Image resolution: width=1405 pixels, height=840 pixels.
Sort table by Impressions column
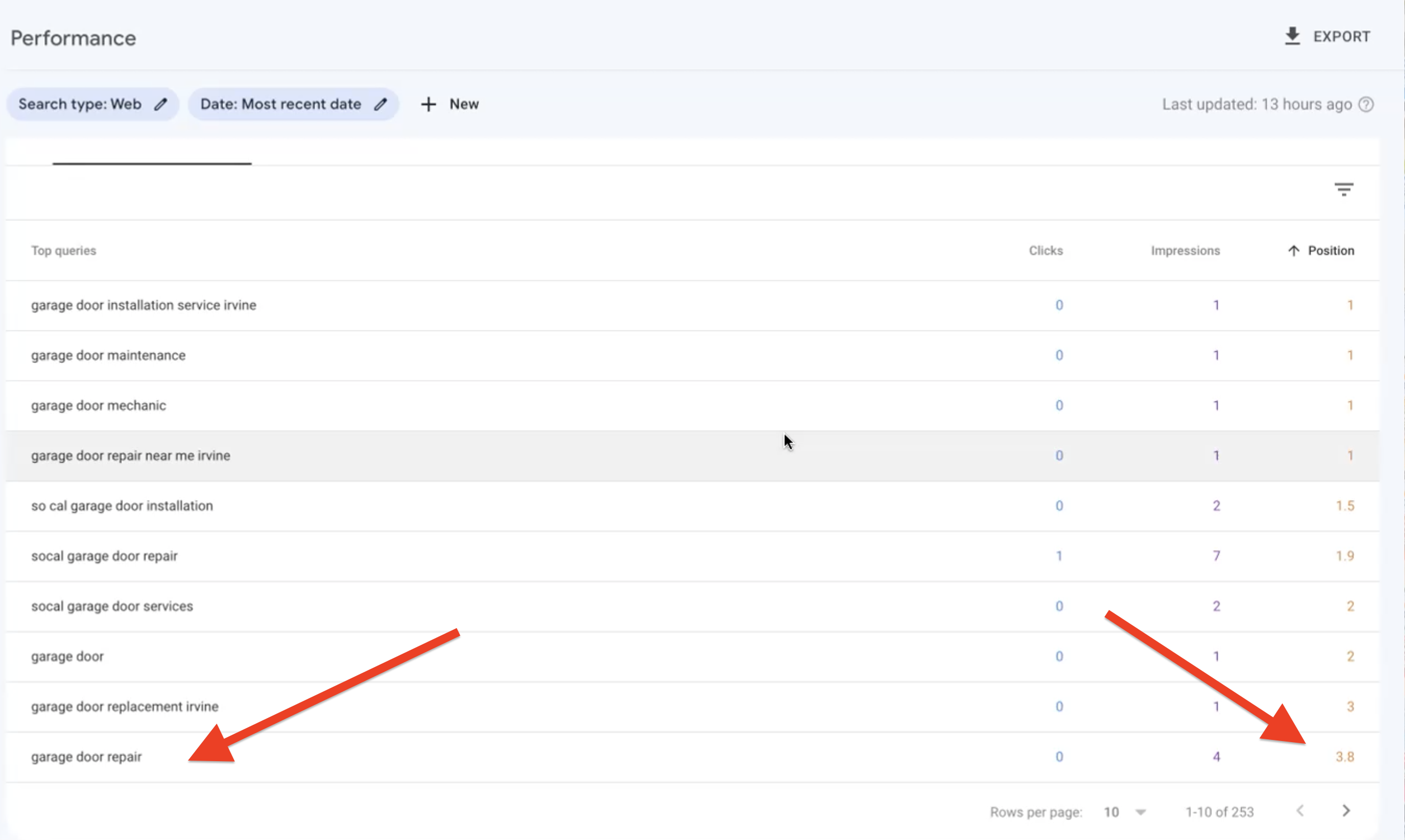pos(1185,251)
